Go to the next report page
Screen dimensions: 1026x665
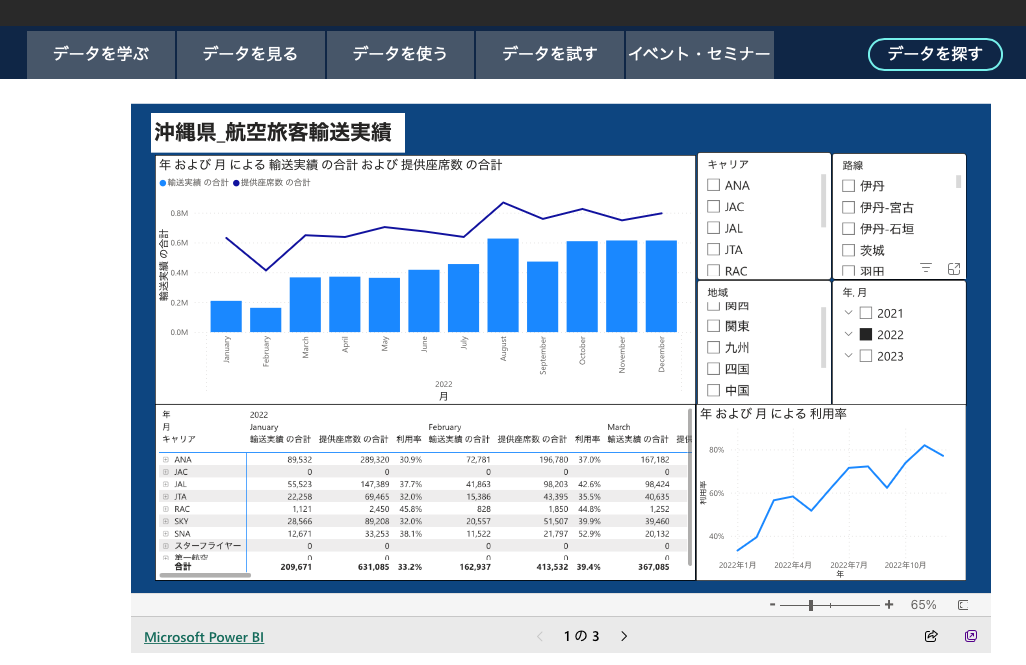point(625,636)
